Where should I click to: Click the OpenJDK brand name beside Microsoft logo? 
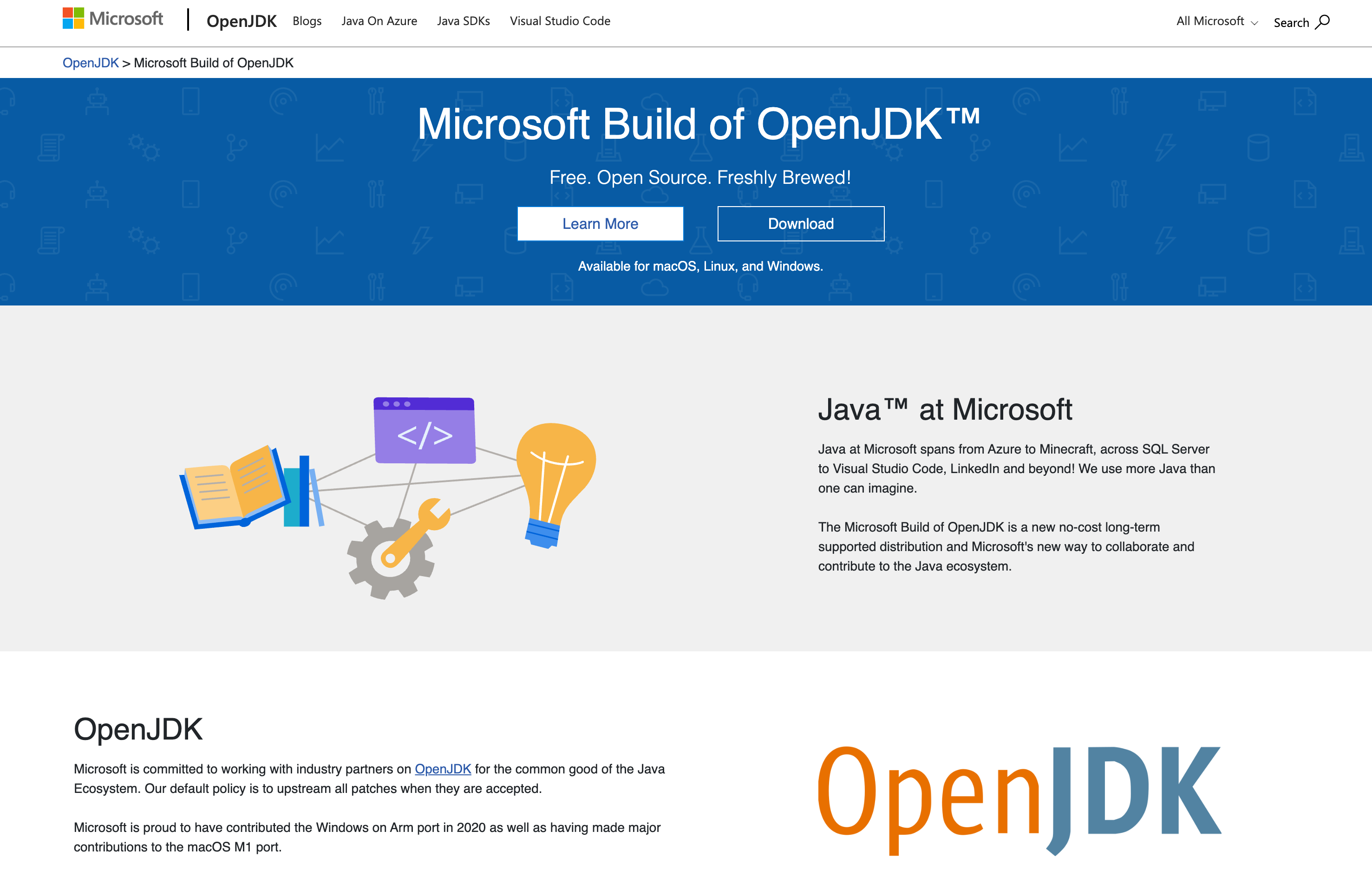coord(242,20)
